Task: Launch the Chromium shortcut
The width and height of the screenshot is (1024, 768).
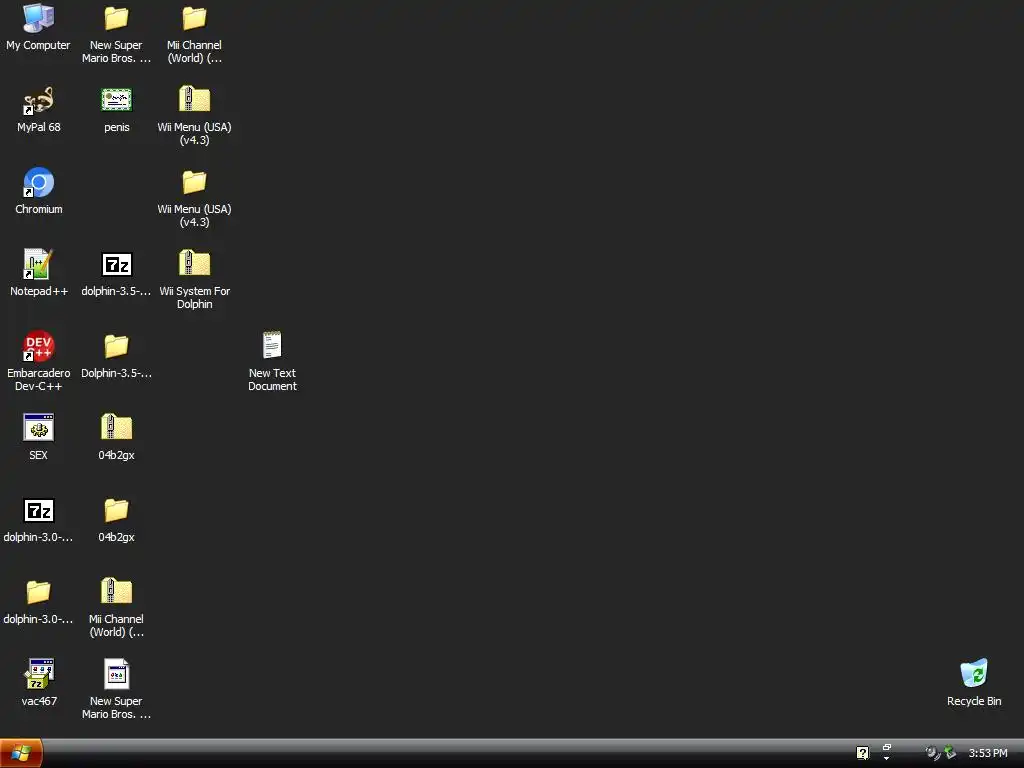Action: pos(39,183)
